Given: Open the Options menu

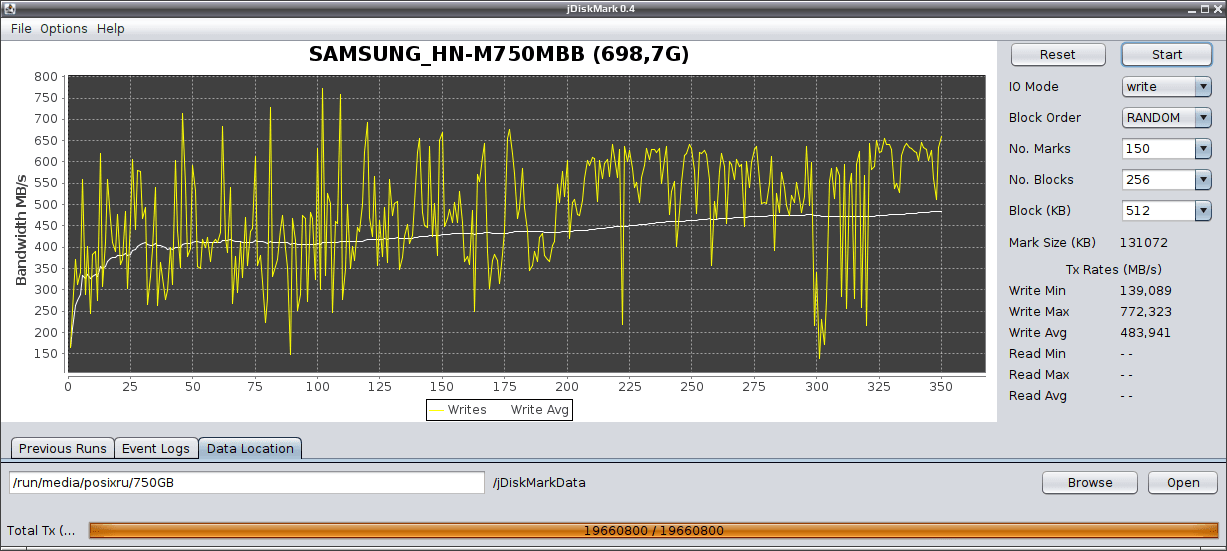Looking at the screenshot, I should [x=64, y=28].
